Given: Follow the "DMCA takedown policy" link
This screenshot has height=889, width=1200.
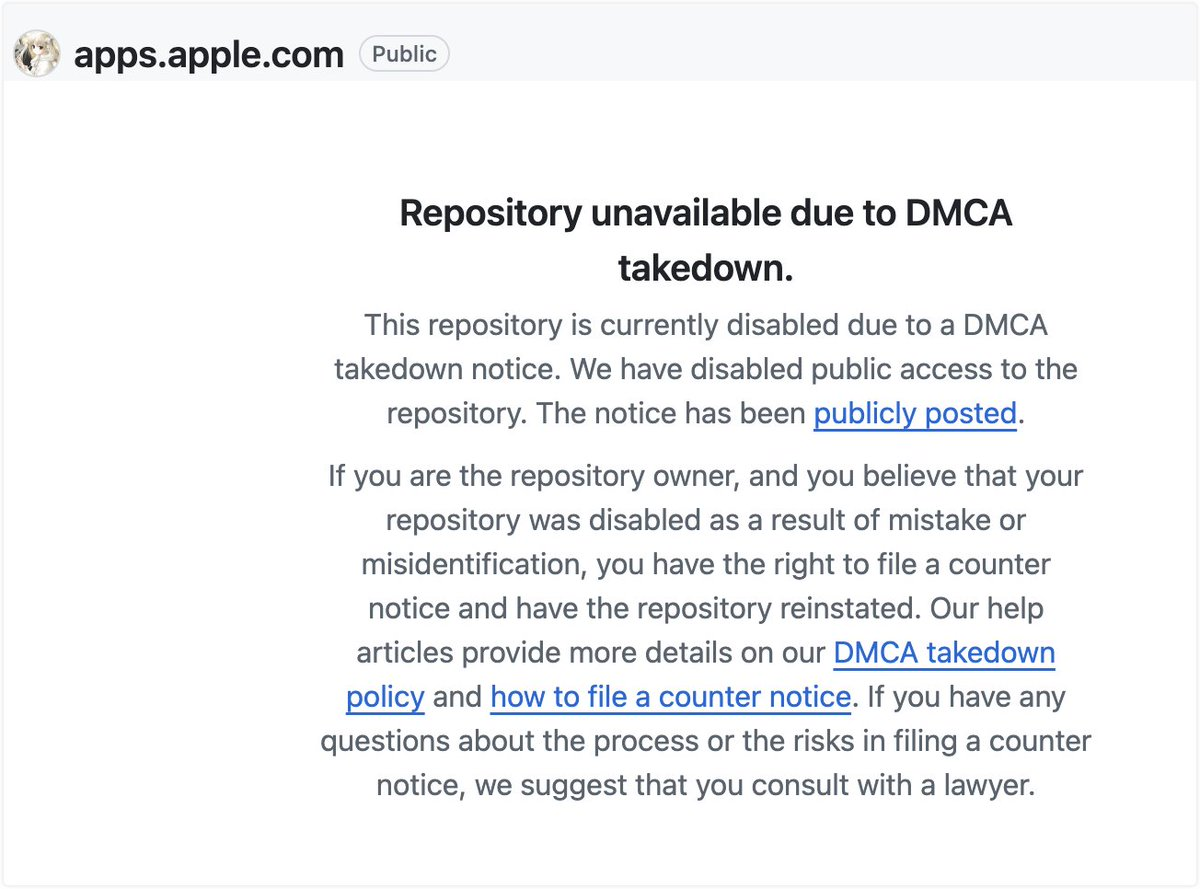Looking at the screenshot, I should (943, 654).
